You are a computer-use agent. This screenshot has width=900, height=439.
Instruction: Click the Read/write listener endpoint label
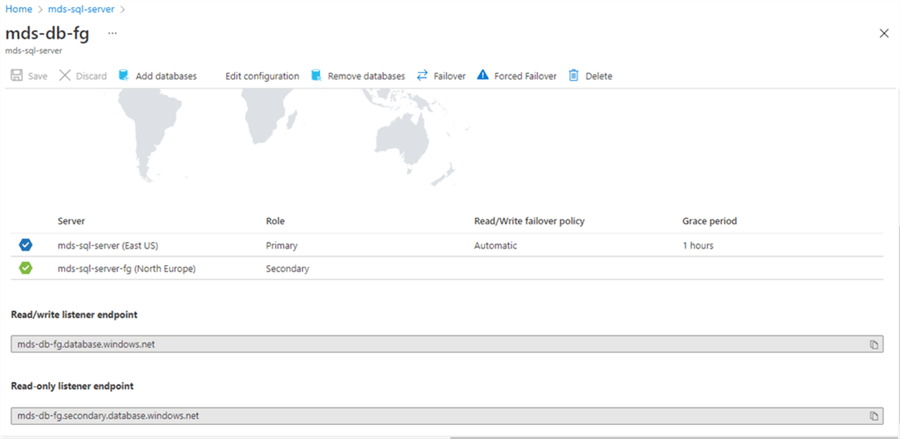coord(74,314)
